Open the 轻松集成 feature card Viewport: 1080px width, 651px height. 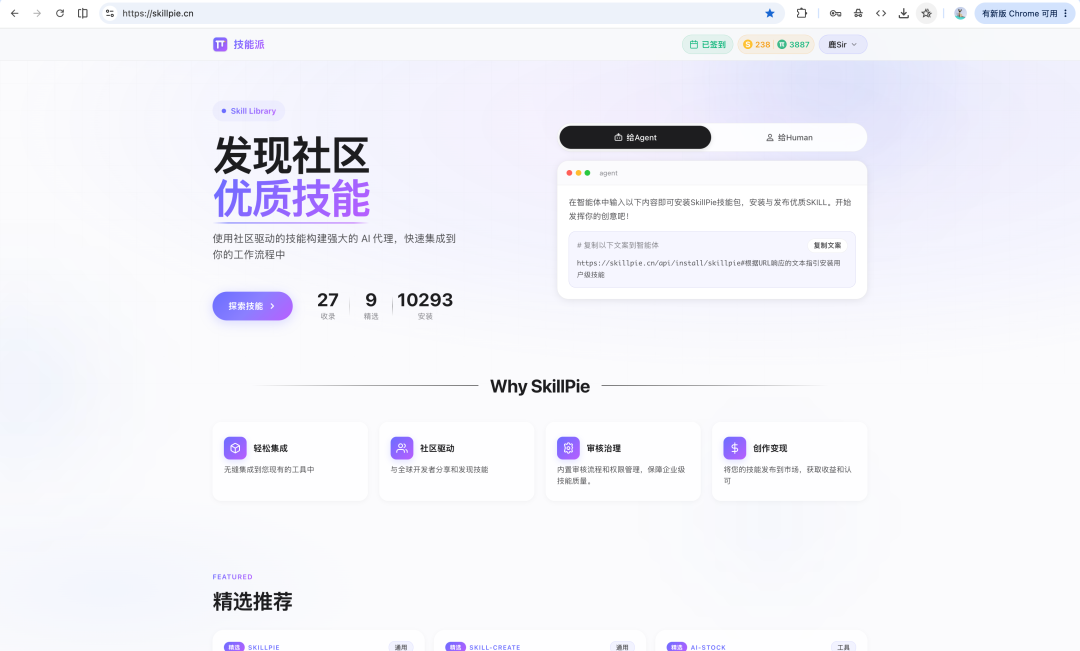coord(290,462)
